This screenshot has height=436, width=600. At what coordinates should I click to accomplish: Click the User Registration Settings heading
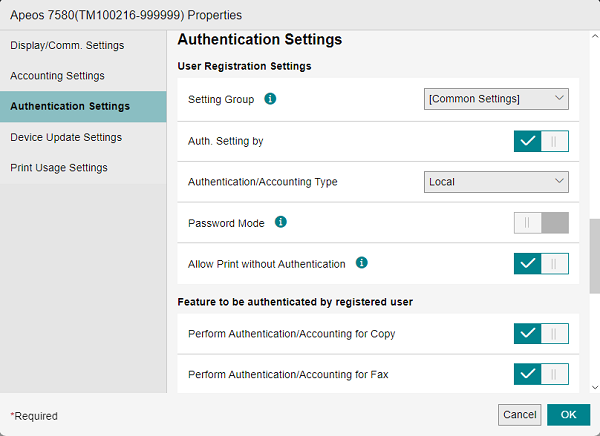pos(245,66)
